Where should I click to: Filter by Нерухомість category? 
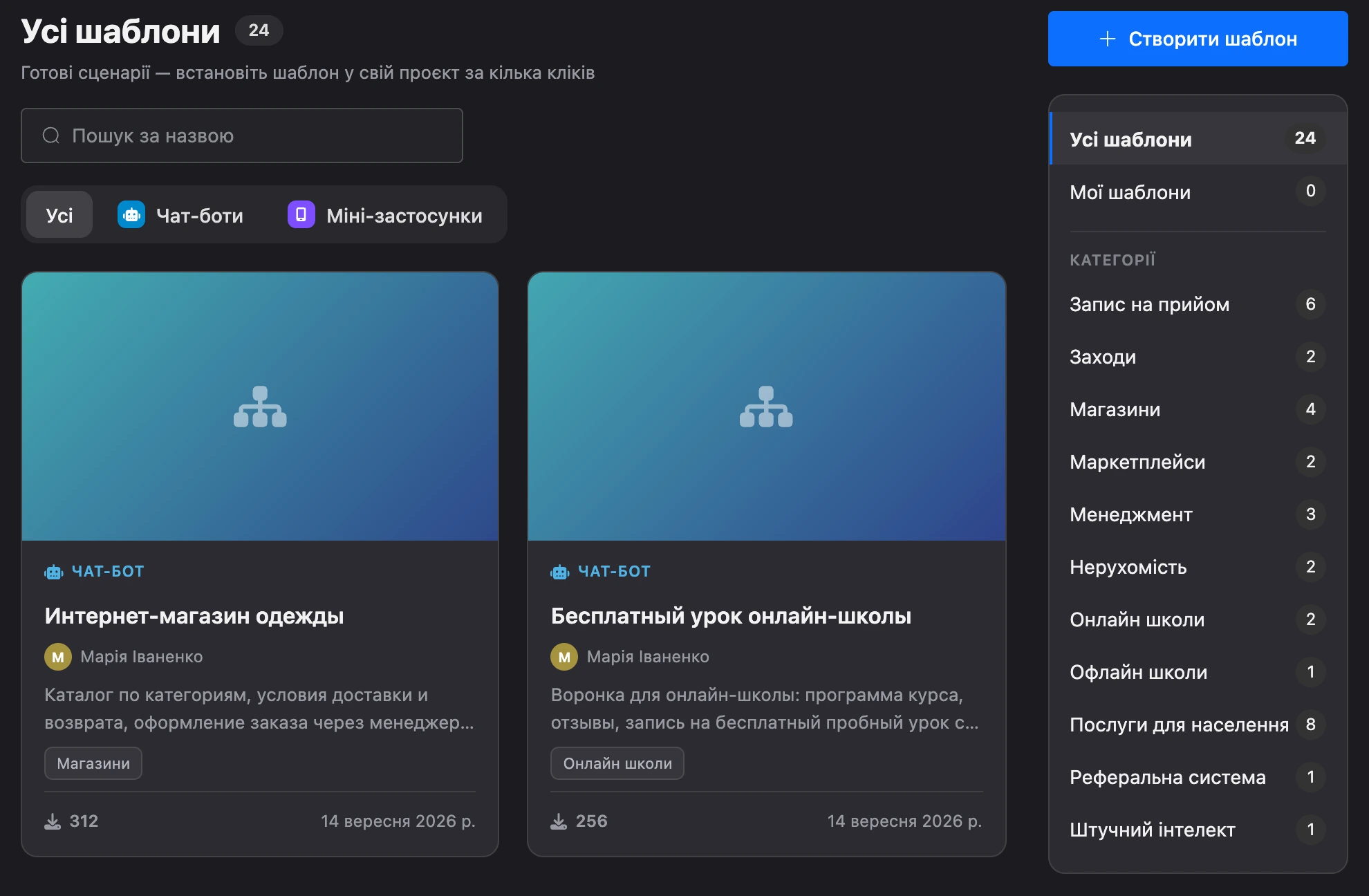(1198, 567)
